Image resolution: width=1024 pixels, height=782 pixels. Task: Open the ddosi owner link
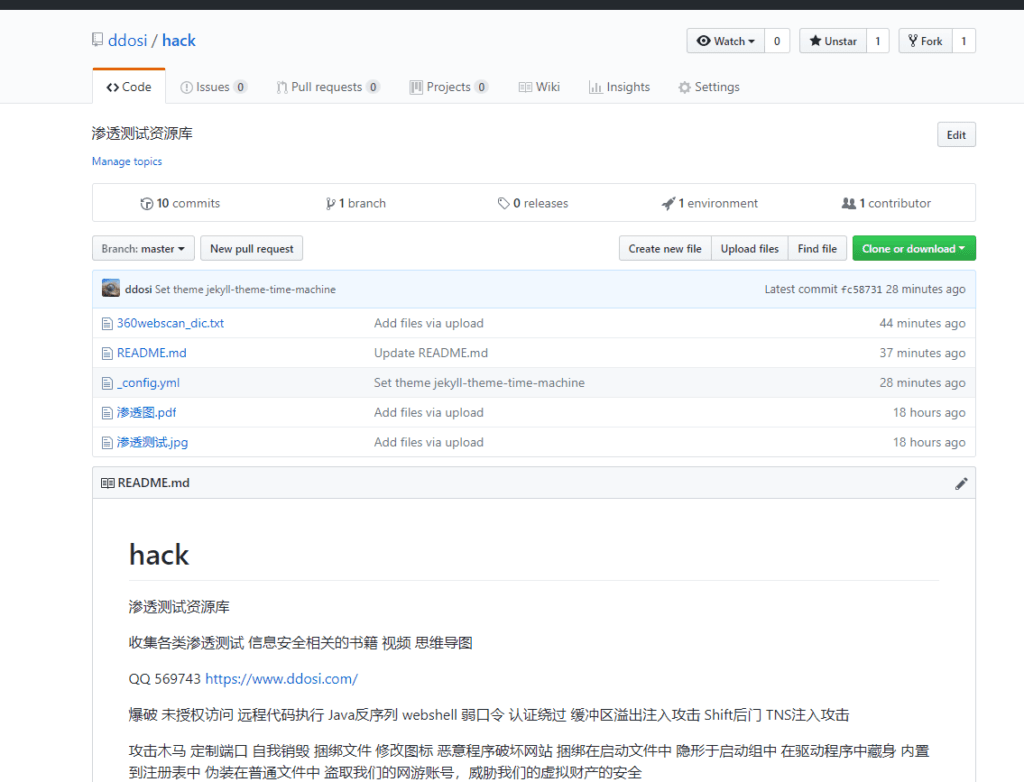pyautogui.click(x=127, y=41)
